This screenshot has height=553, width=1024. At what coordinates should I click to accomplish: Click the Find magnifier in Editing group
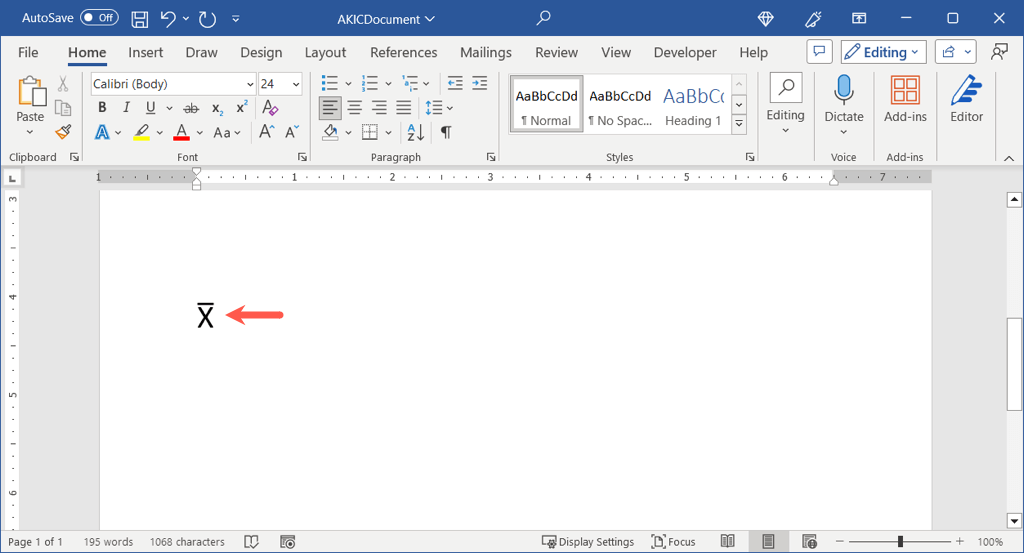[x=786, y=87]
